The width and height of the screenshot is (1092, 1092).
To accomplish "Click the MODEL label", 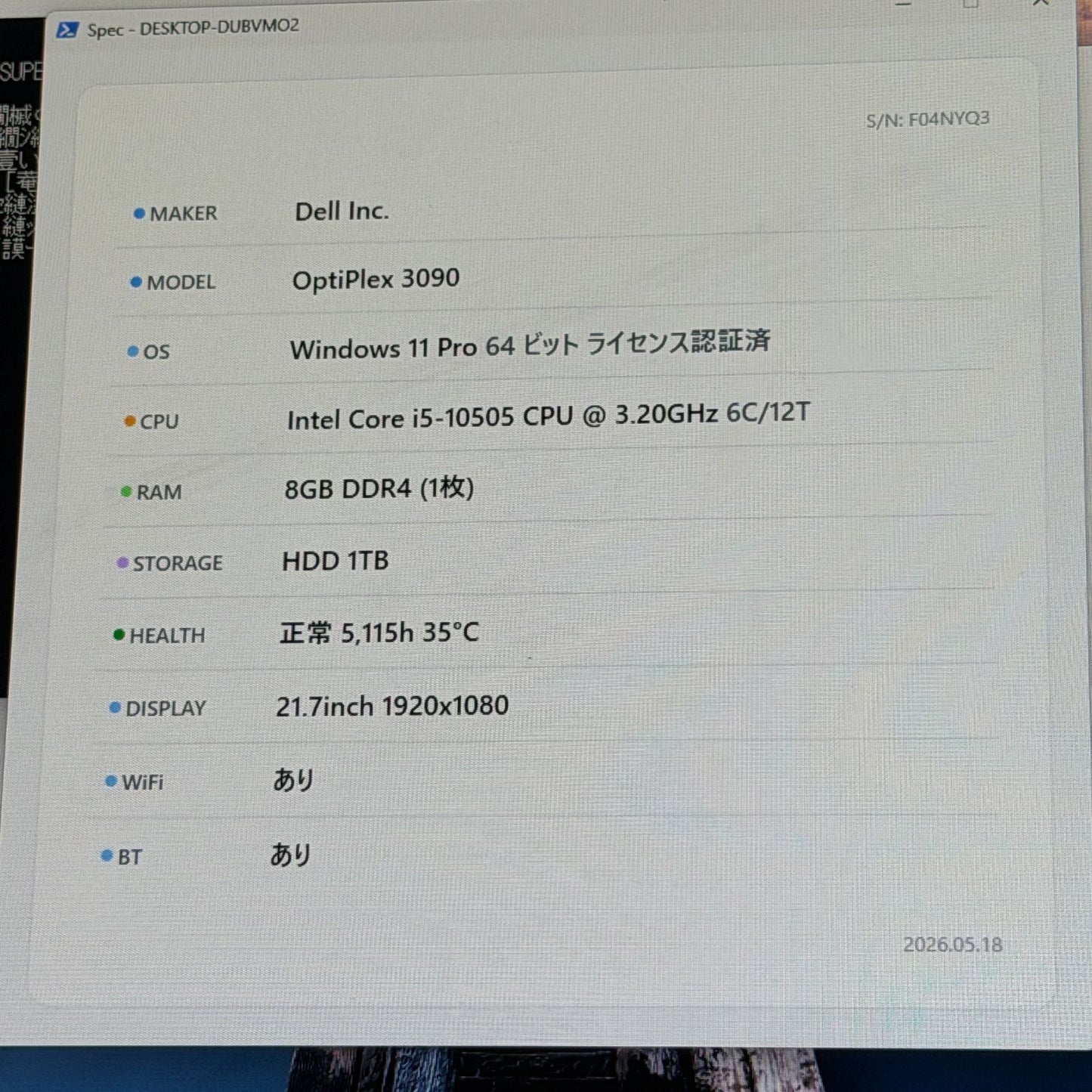I will (181, 283).
